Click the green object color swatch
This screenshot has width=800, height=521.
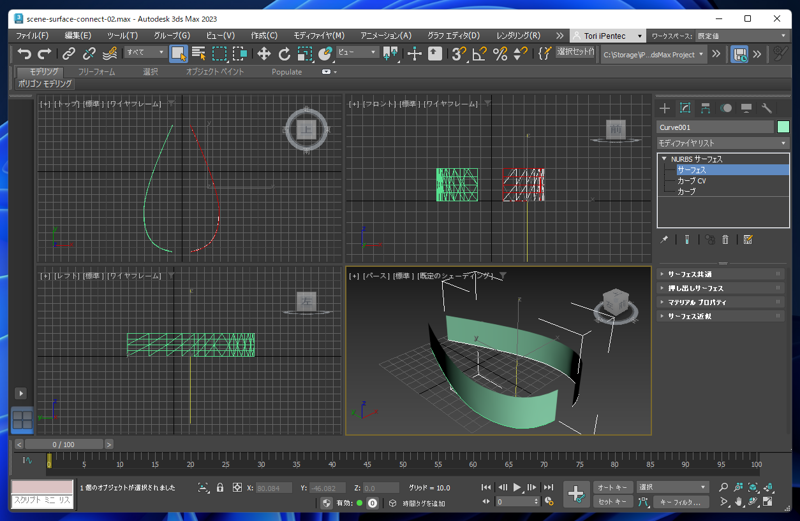click(783, 127)
